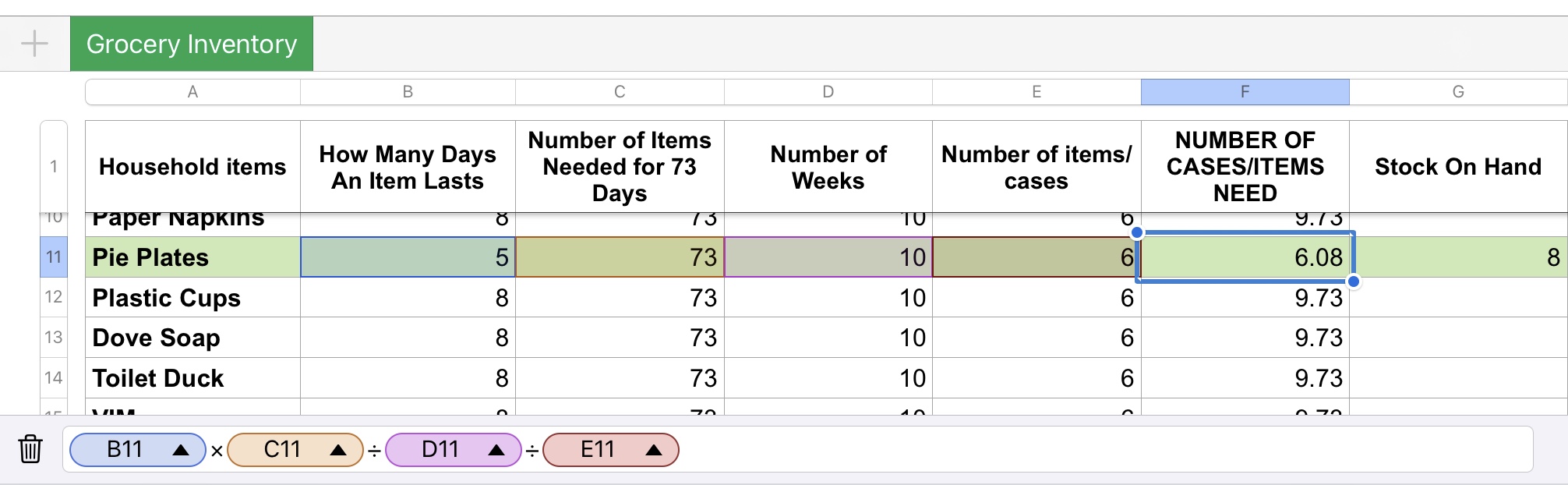Click the Toilet Duck cell

coord(192,378)
